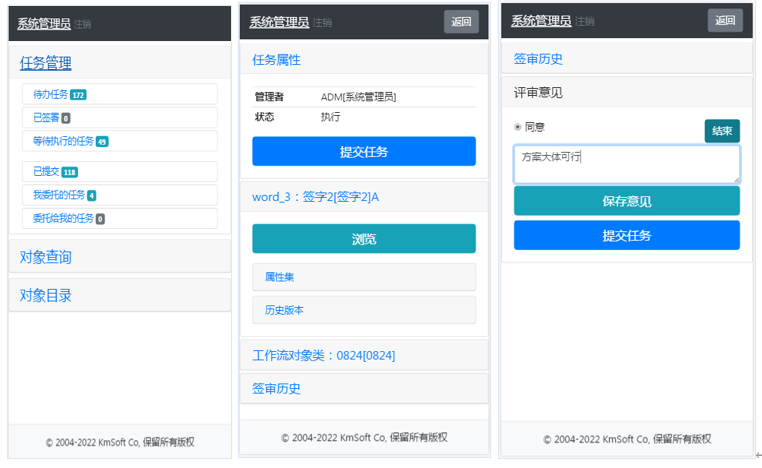
Task: Select the 同意 radio button
Action: (518, 128)
